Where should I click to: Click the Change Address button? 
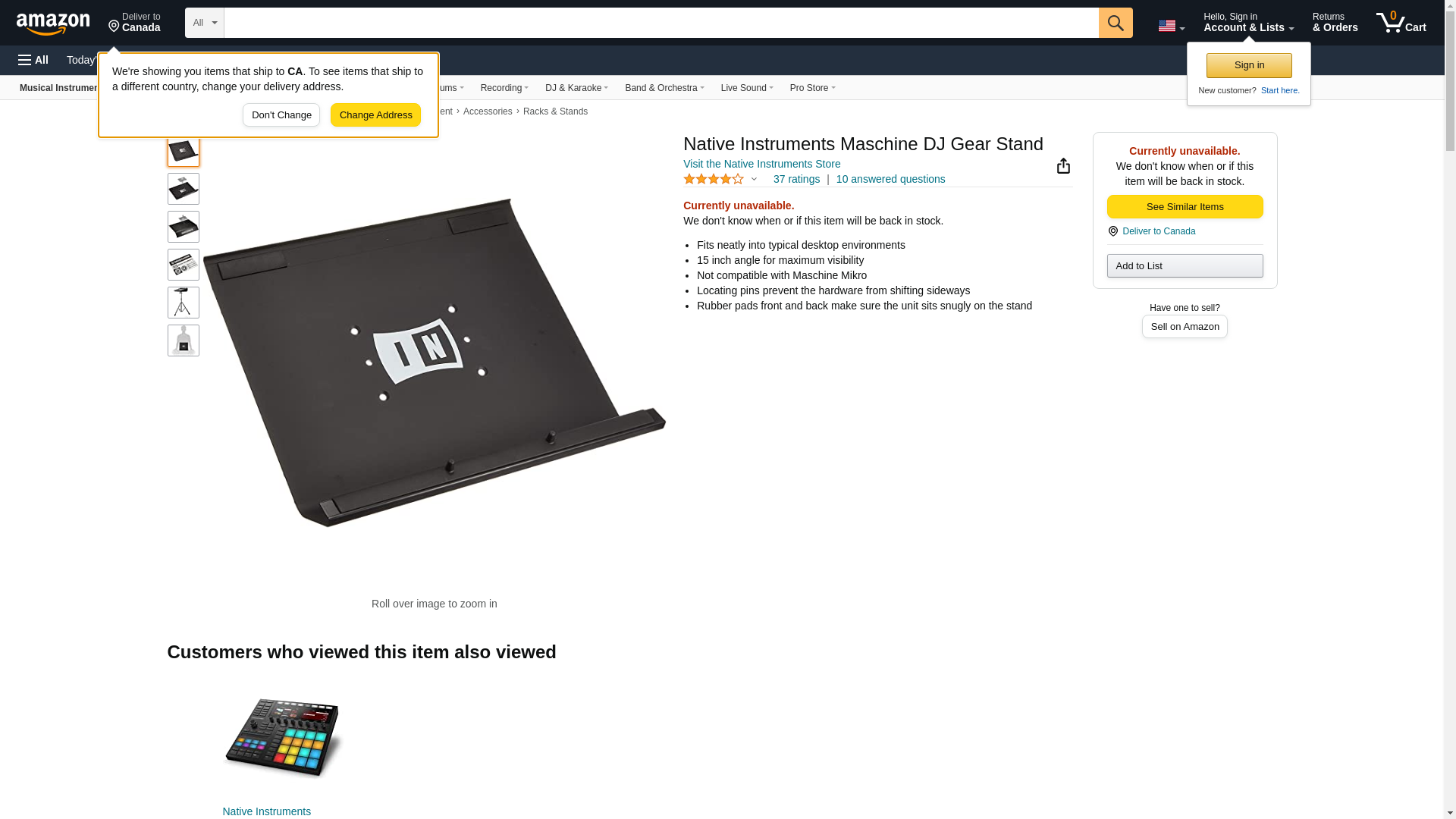coord(375,115)
